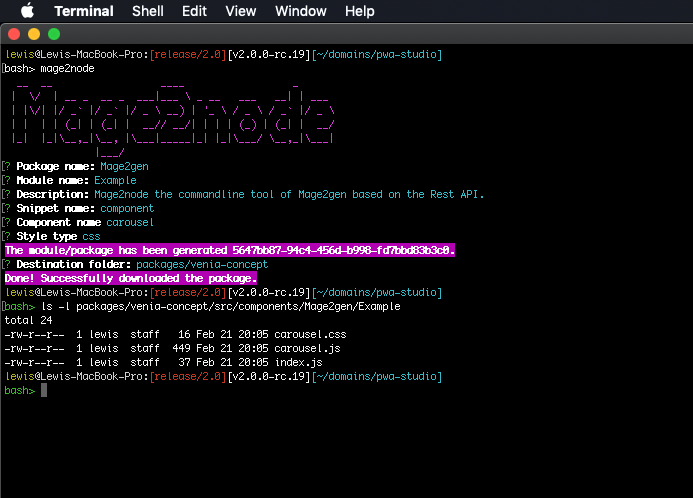Viewport: 693px width, 498px height.
Task: Click the mage2node command text
Action: [67, 68]
